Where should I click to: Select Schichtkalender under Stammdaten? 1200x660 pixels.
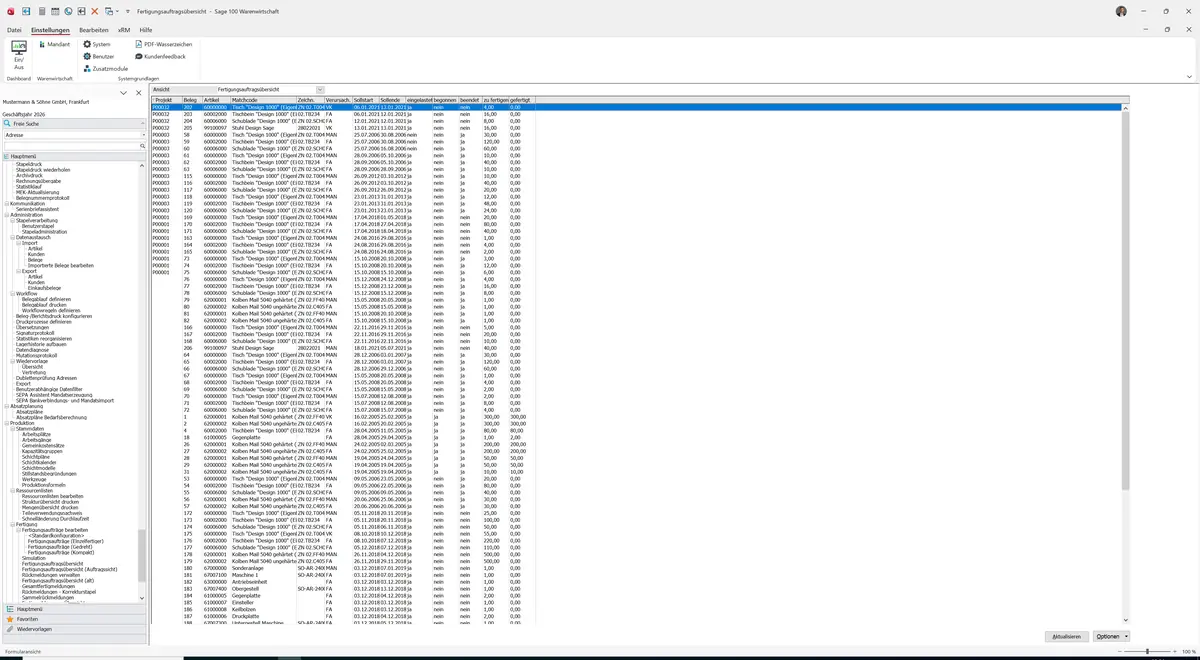(x=39, y=464)
